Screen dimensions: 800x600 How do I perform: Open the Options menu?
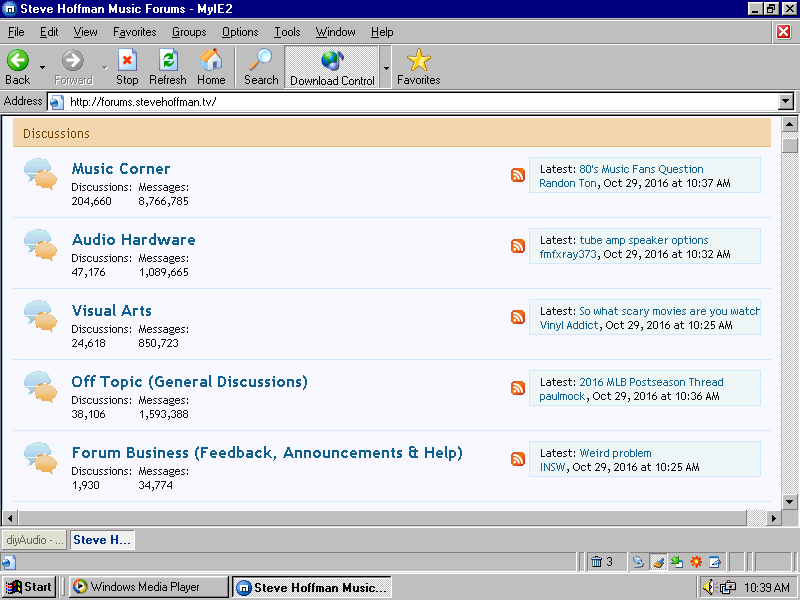point(240,32)
